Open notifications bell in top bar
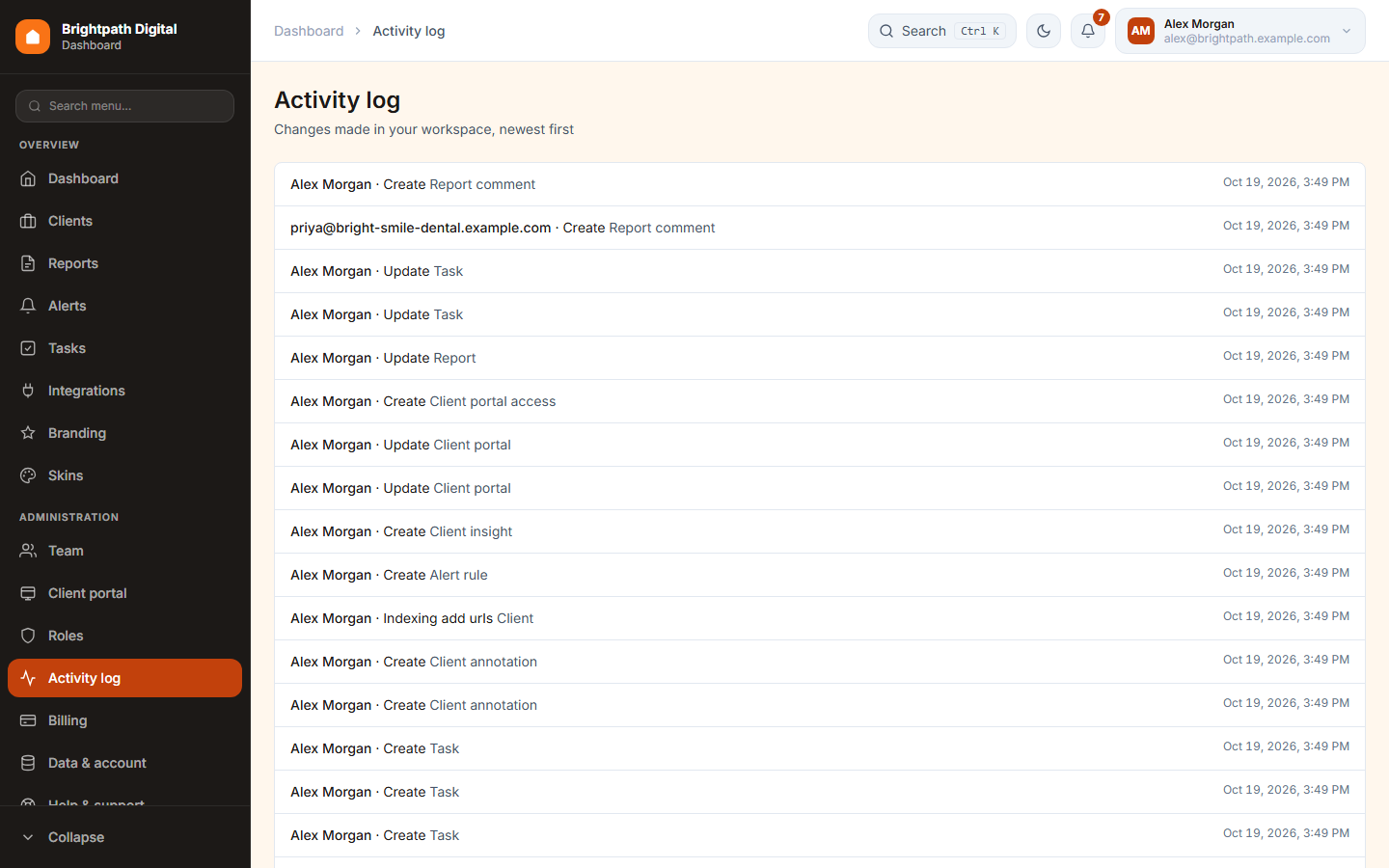This screenshot has width=1389, height=868. [1088, 31]
